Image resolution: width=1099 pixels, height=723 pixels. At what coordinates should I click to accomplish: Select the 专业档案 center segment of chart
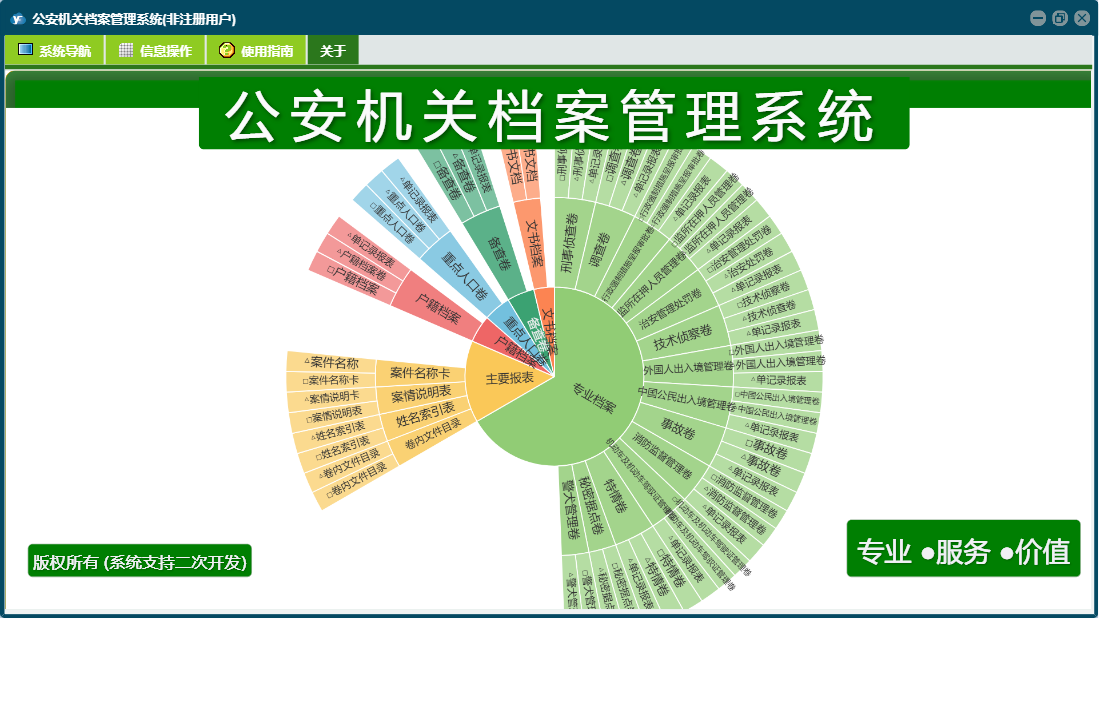[594, 399]
